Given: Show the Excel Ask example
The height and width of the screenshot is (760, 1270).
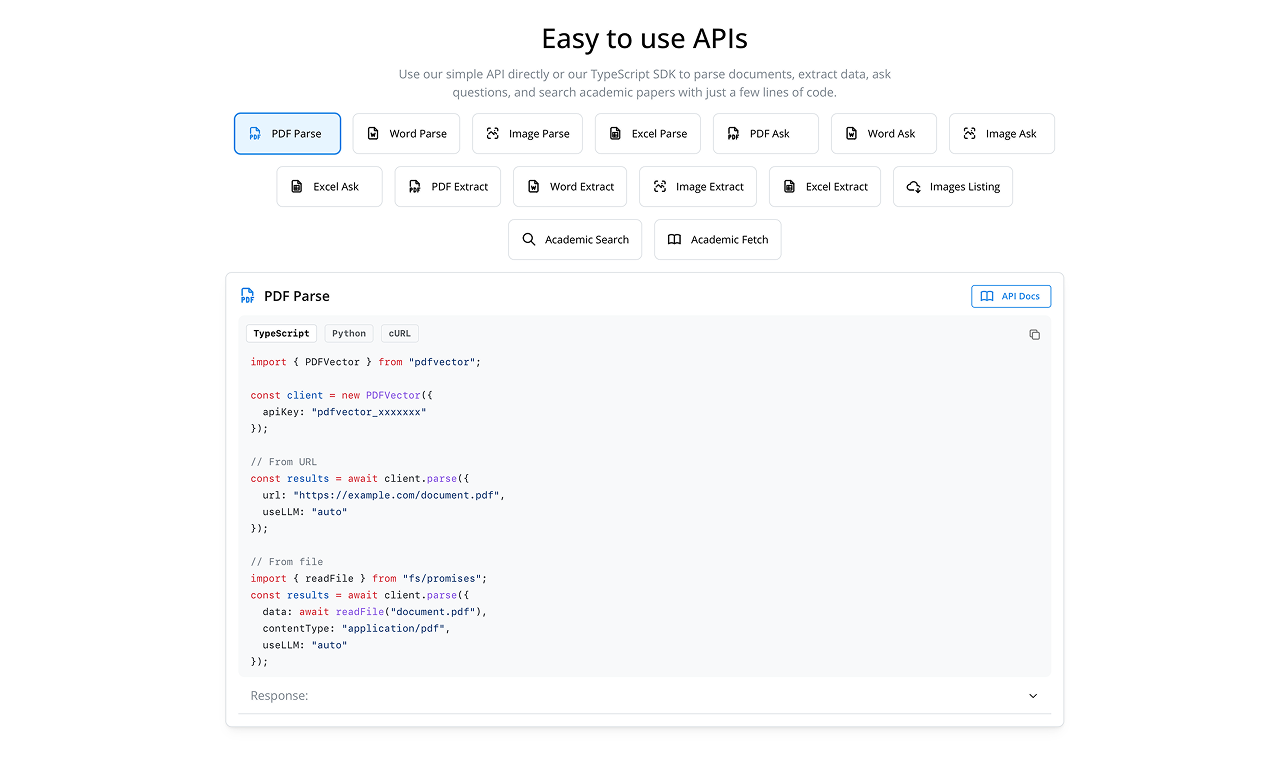Looking at the screenshot, I should point(330,187).
